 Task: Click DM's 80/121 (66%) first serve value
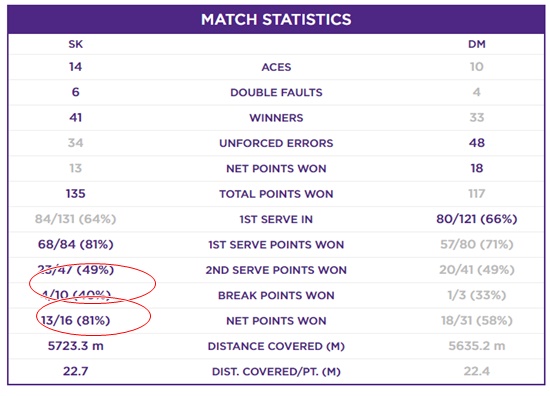click(477, 219)
